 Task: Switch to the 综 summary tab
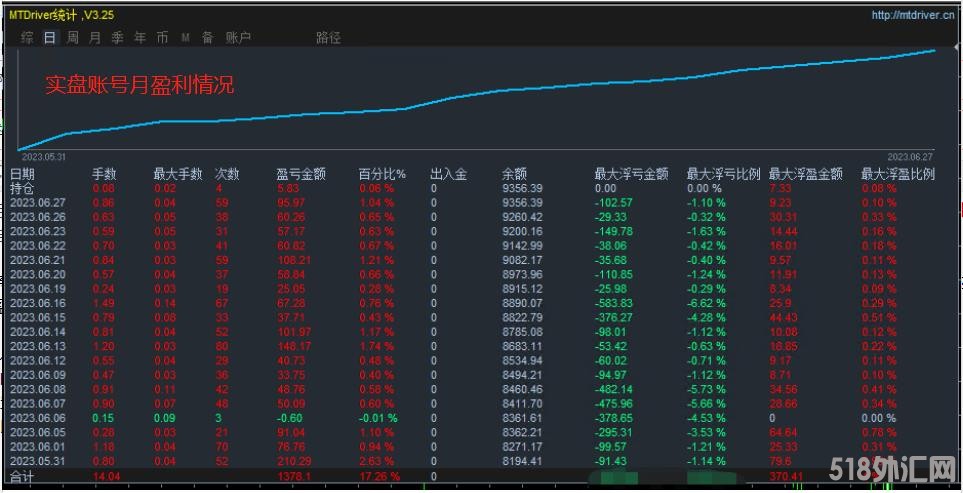point(27,38)
